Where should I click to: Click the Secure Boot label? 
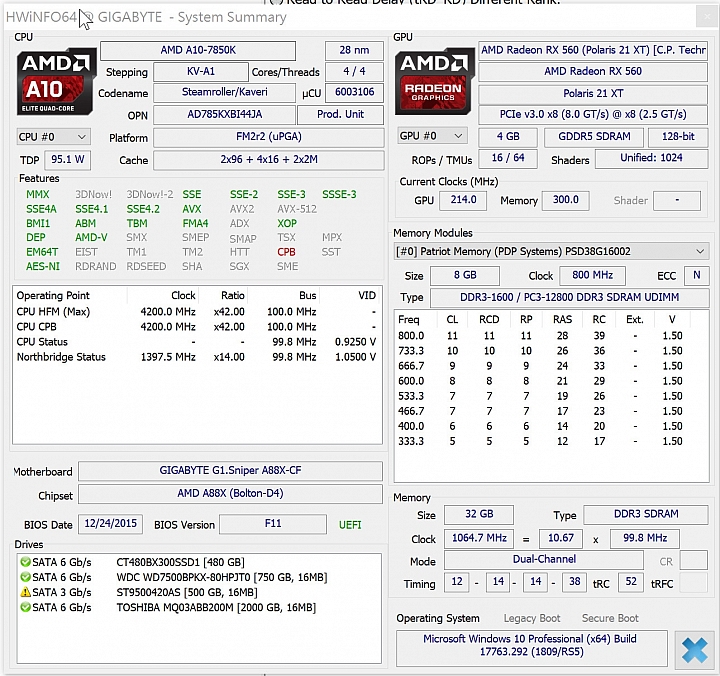610,619
